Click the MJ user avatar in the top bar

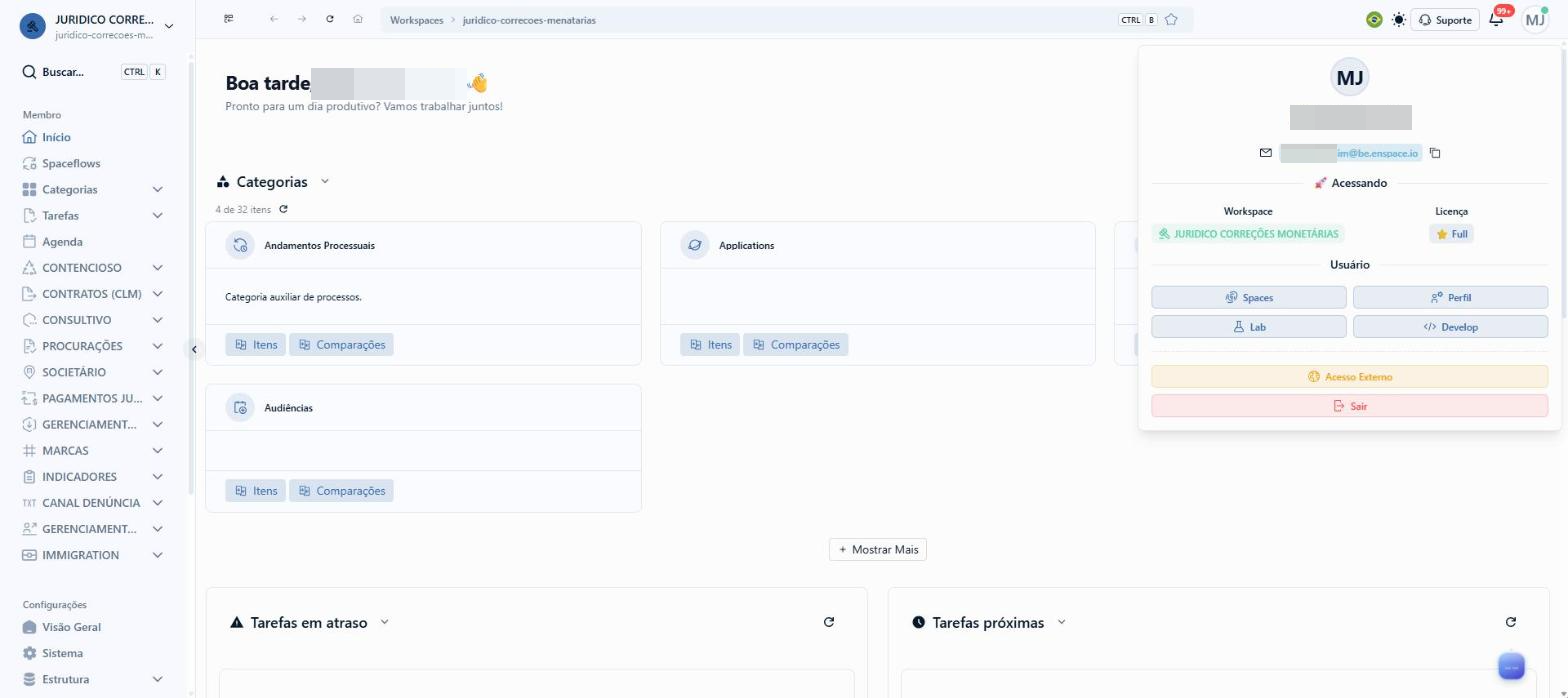pos(1535,20)
